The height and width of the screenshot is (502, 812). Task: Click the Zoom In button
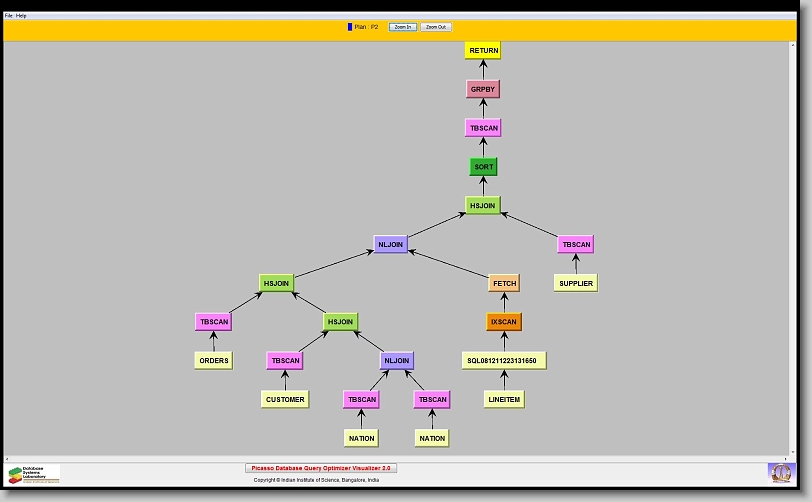tap(402, 27)
